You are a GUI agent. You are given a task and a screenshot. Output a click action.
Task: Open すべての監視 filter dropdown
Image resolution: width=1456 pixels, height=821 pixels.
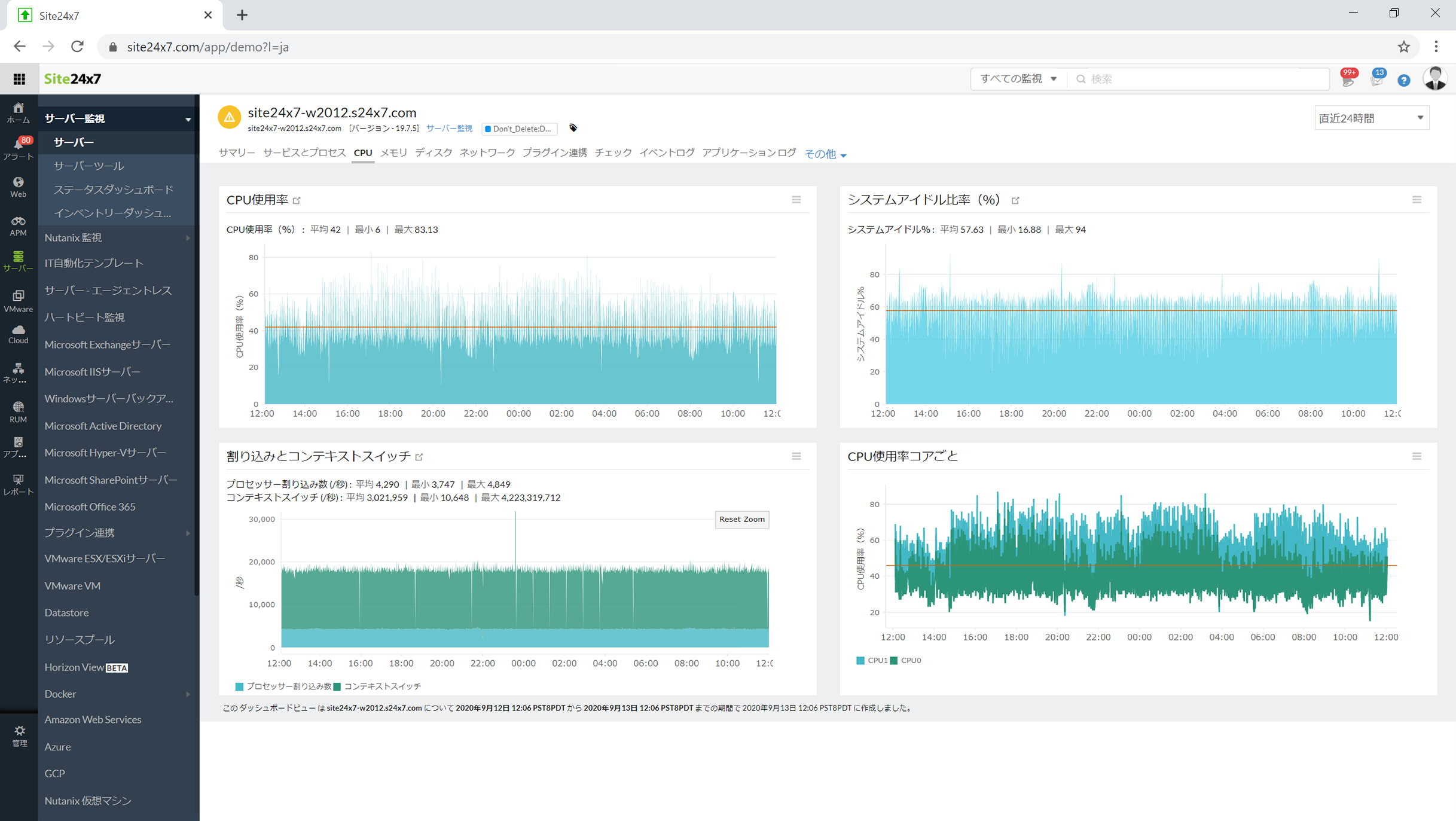1018,79
